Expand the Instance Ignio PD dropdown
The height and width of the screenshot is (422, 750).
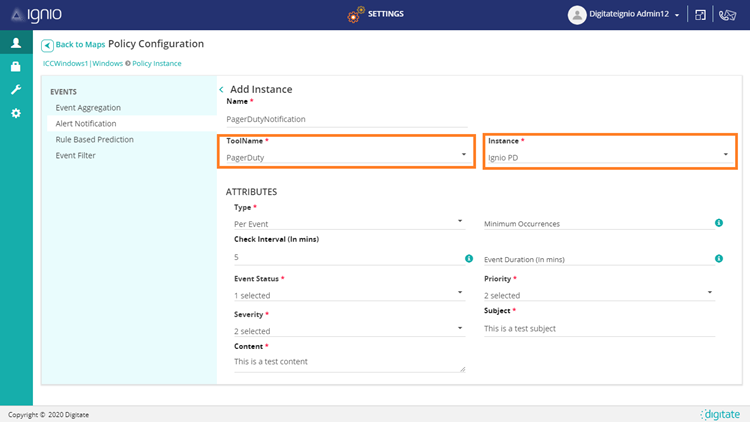pyautogui.click(x=608, y=157)
